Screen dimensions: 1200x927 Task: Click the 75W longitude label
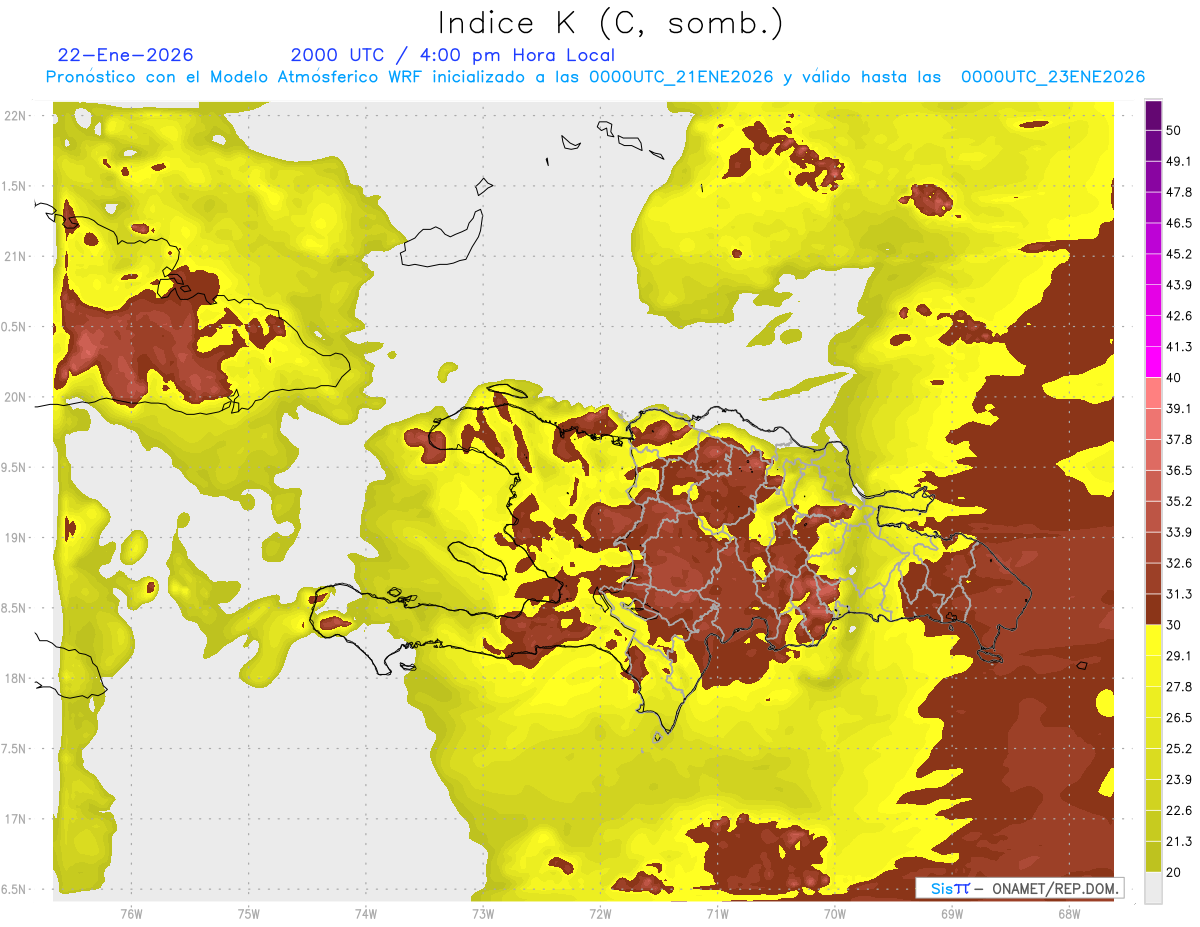point(249,913)
